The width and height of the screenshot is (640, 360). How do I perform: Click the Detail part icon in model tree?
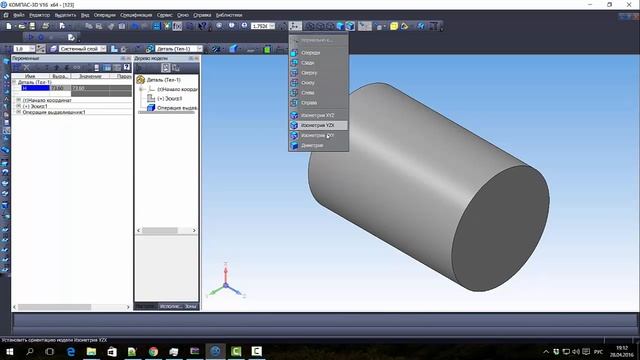(x=141, y=80)
